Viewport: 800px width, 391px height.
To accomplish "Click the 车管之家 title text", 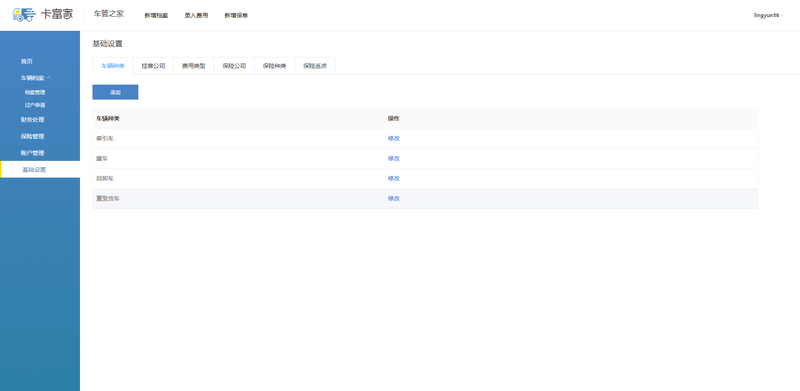I will (109, 14).
